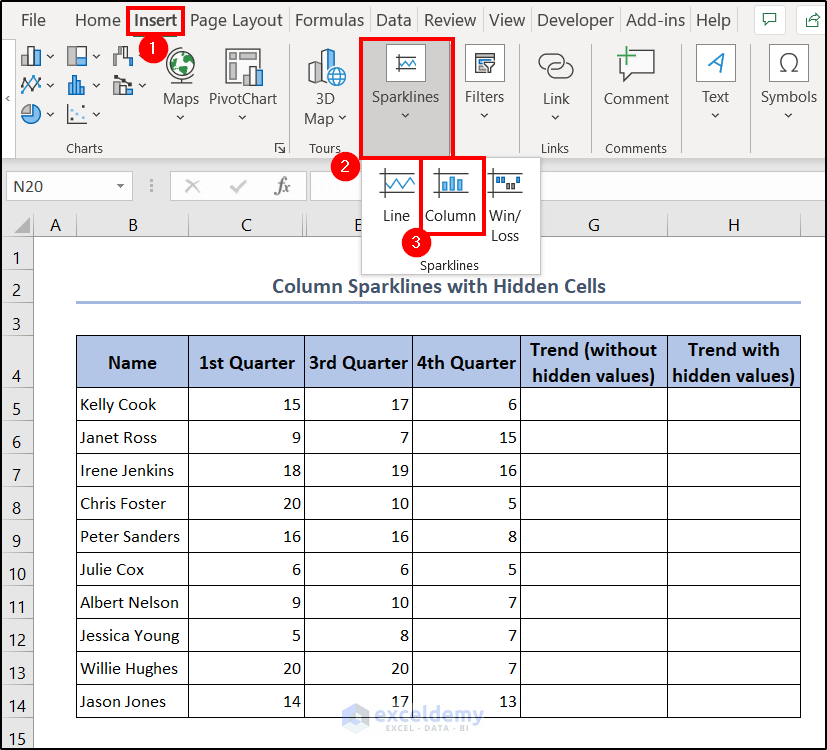The image size is (827, 750).
Task: Click the Maps chart globe icon
Action: click(181, 67)
